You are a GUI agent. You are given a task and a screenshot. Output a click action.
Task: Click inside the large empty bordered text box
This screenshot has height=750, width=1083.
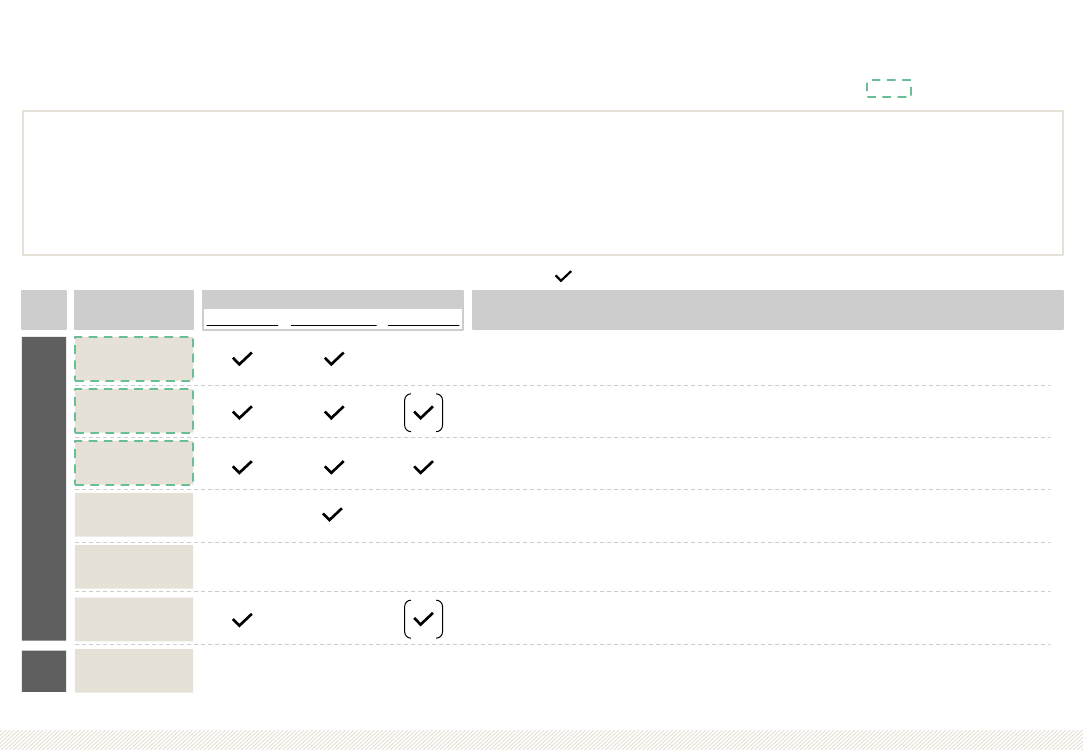543,183
